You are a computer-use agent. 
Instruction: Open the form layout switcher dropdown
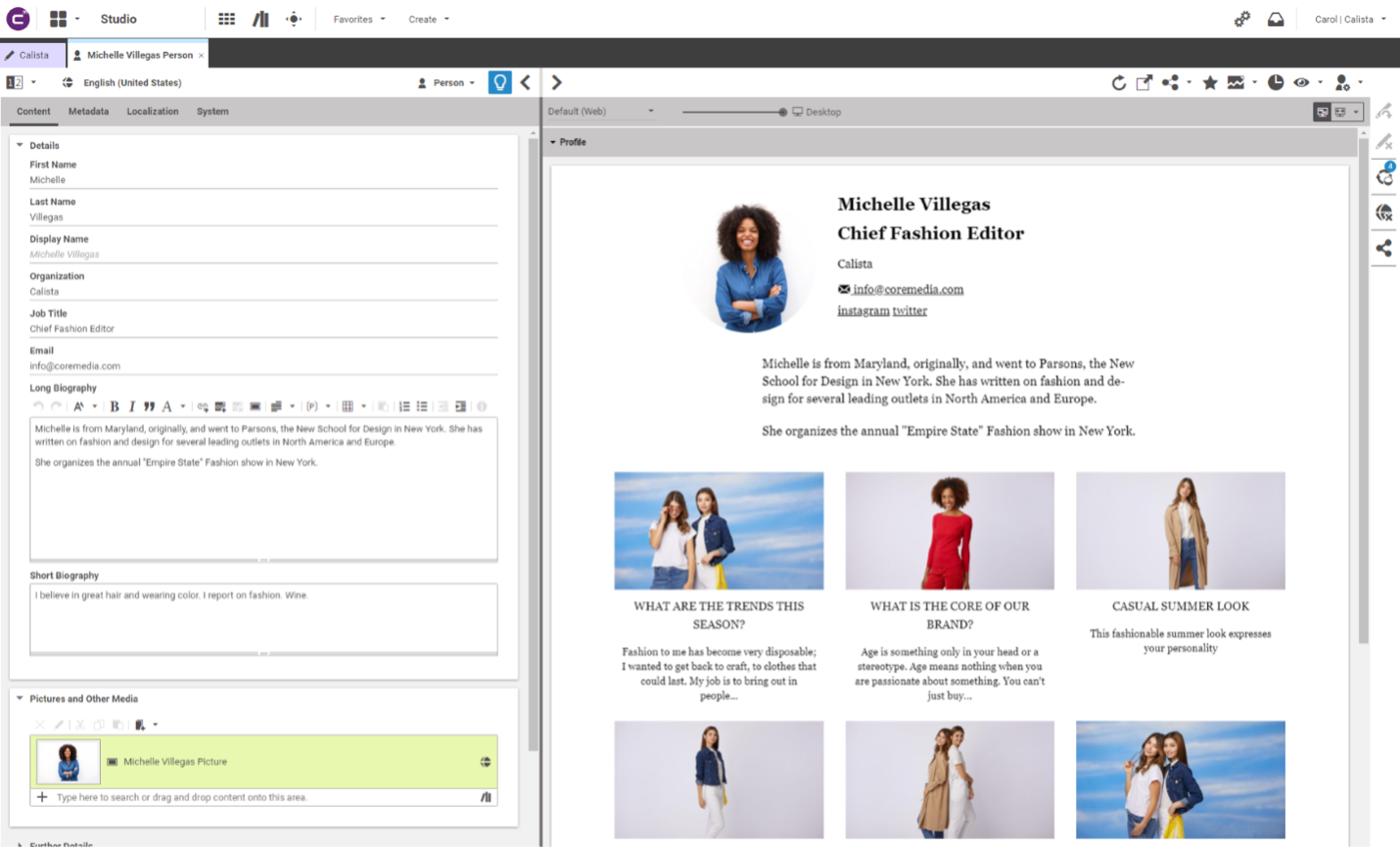click(21, 82)
